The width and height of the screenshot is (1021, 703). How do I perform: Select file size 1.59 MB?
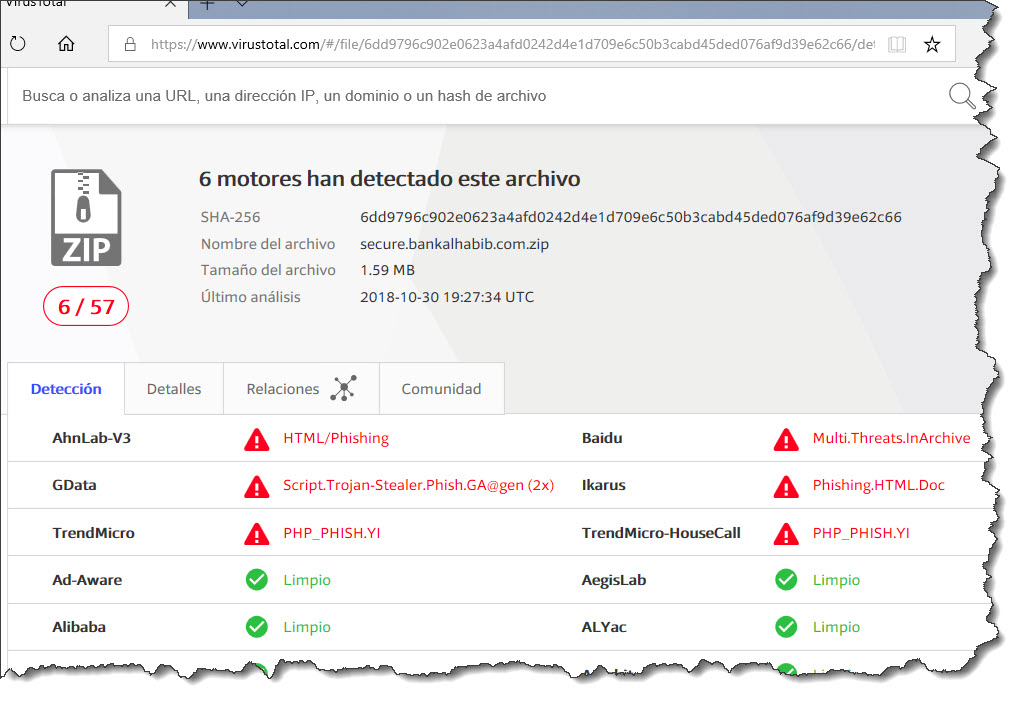click(x=387, y=270)
